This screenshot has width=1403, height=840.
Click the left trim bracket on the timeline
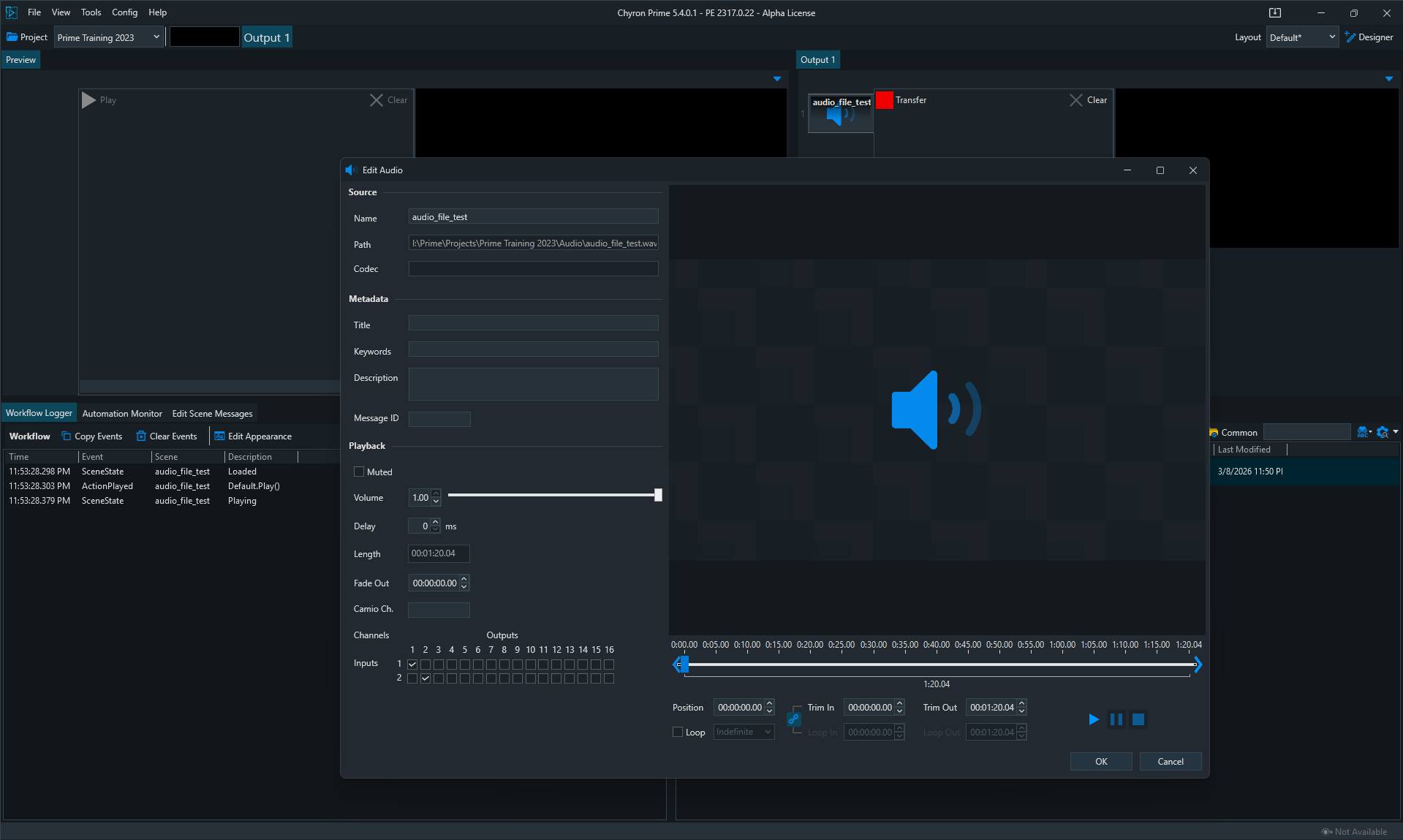(x=676, y=665)
